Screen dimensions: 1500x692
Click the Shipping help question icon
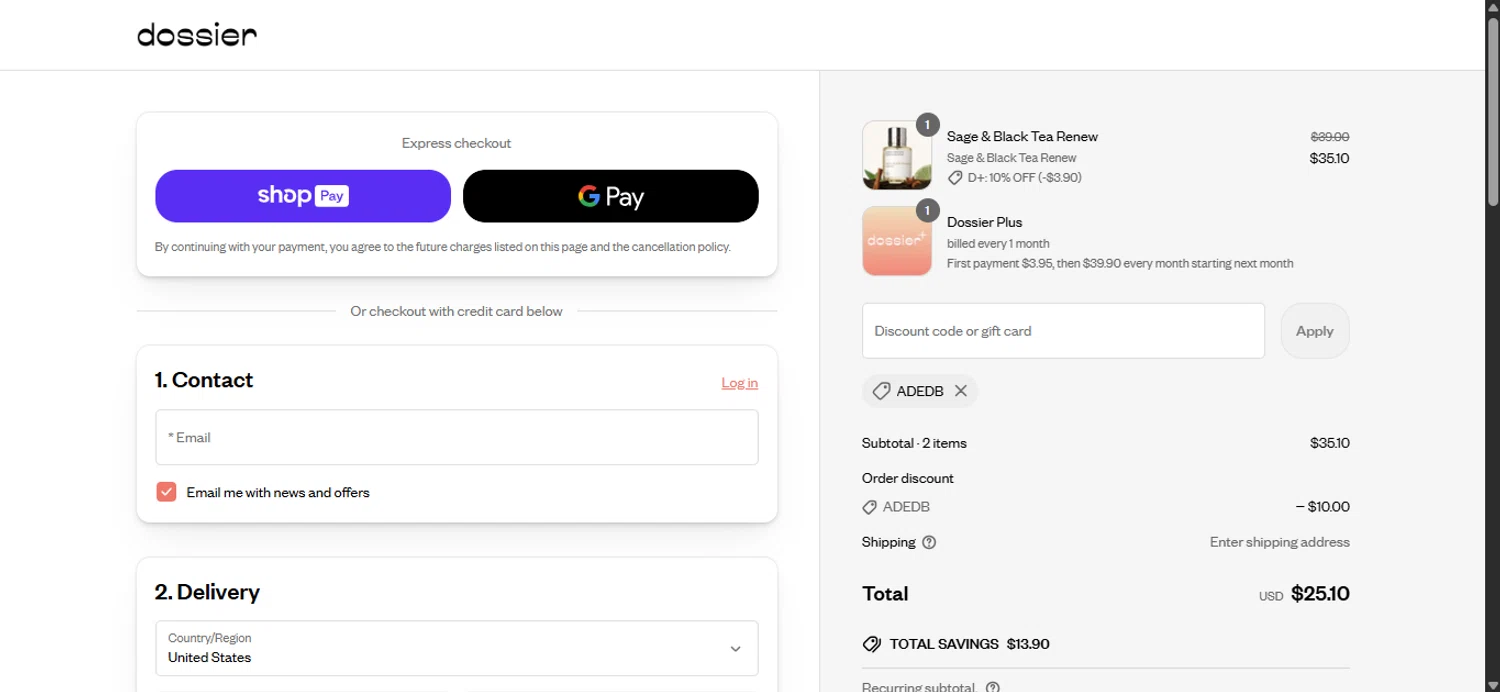(x=929, y=542)
